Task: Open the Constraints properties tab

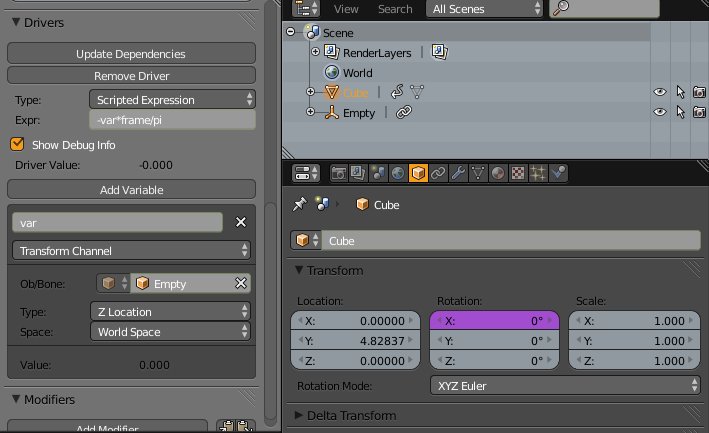Action: coord(438,173)
